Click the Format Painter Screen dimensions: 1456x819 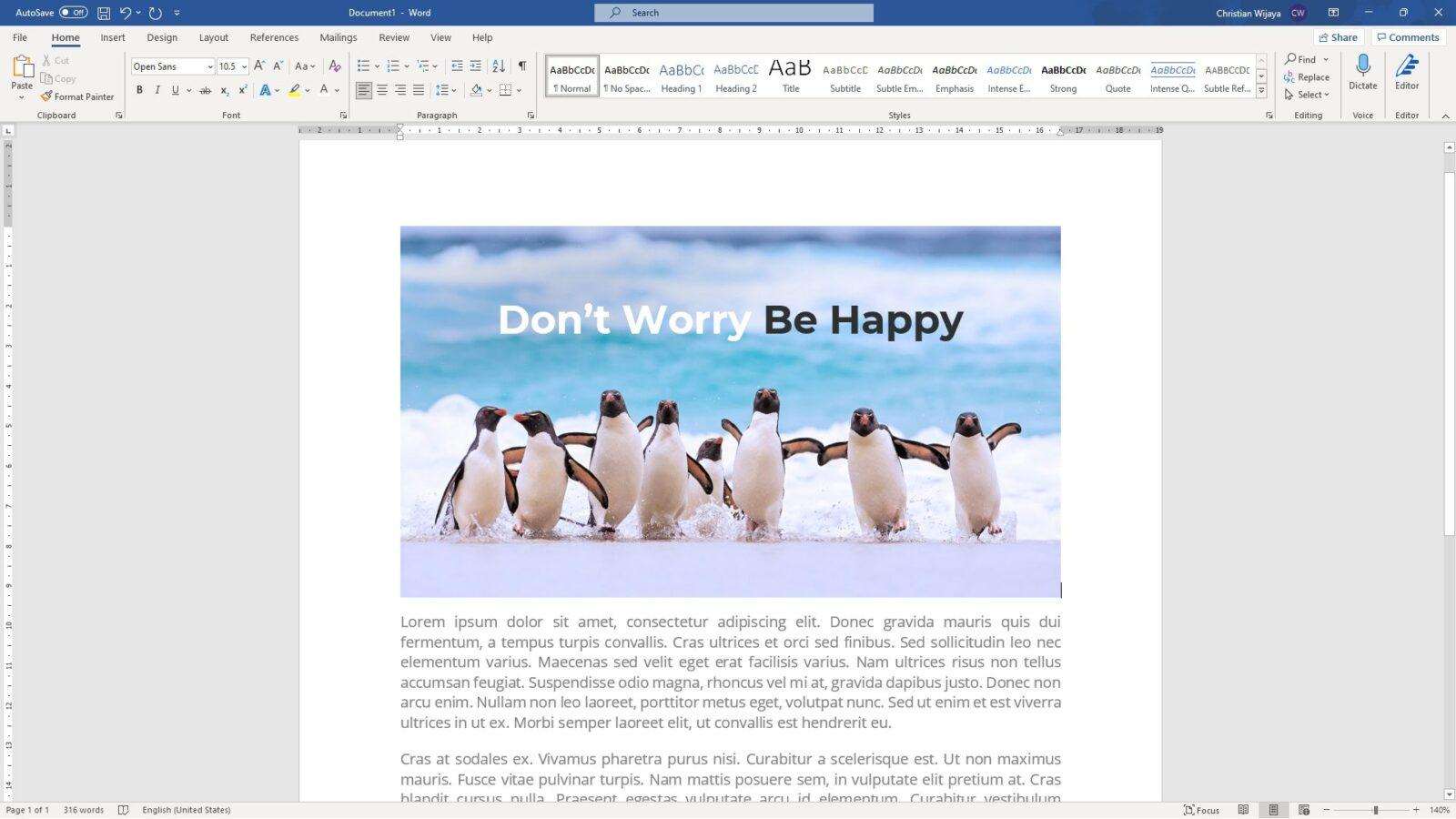(78, 96)
